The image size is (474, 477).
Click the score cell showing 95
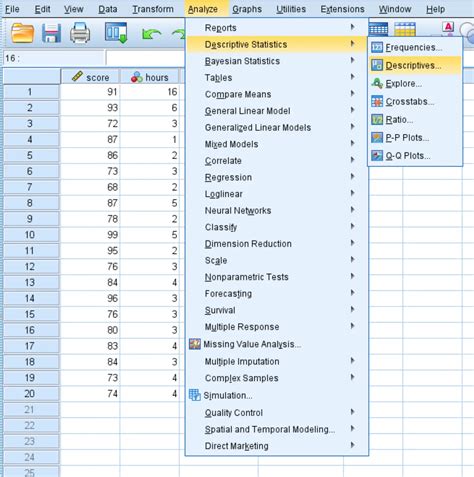pyautogui.click(x=90, y=250)
